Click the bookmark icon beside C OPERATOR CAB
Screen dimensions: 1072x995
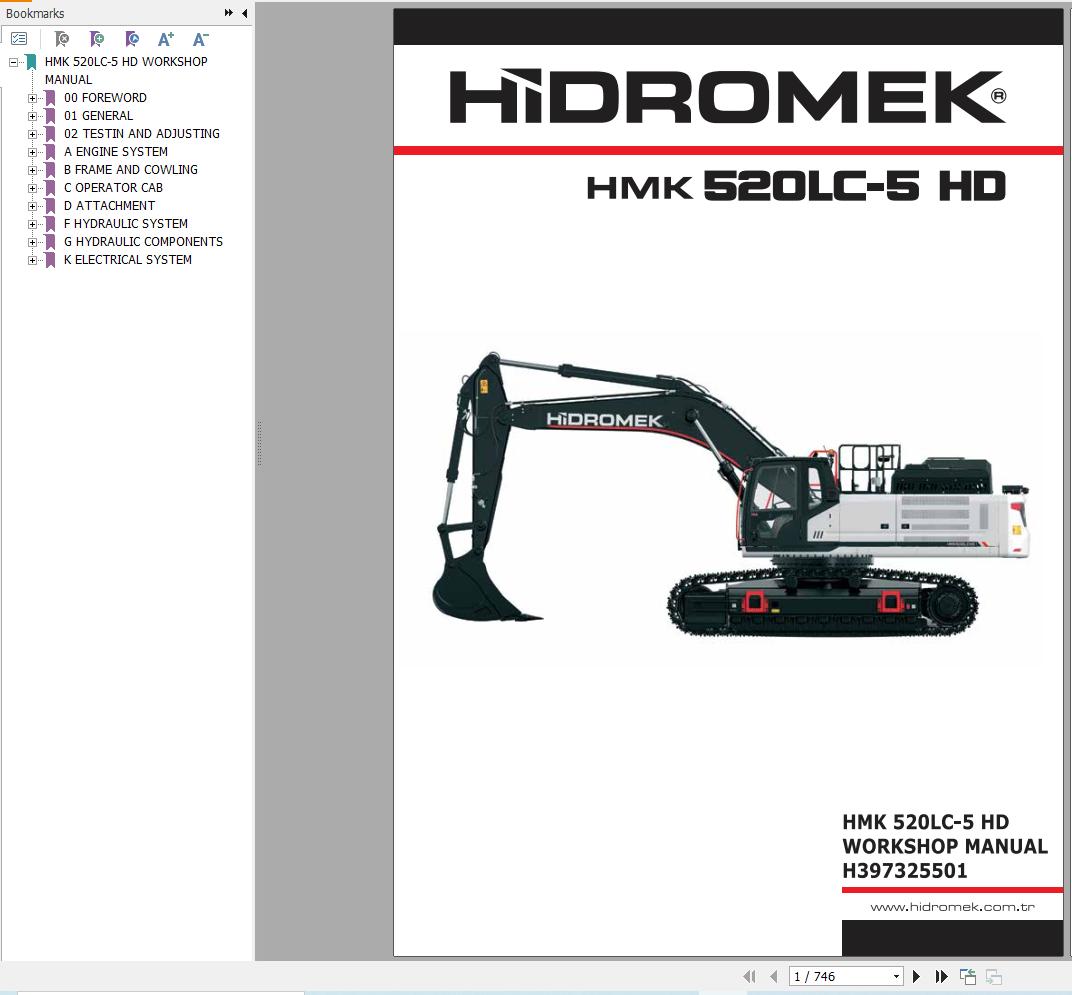click(50, 188)
